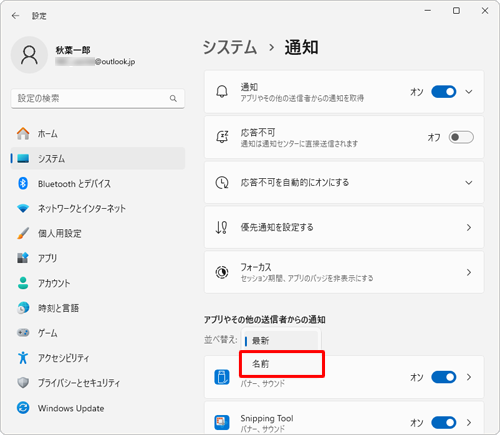500x435 pixels.
Task: Minimize the settings window
Action: click(x=428, y=11)
